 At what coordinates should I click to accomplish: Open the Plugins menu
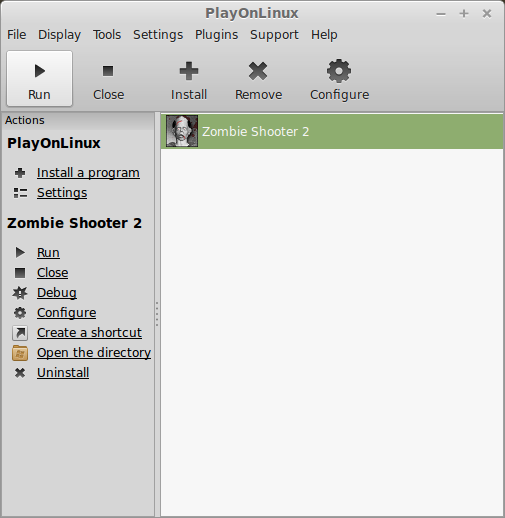(x=216, y=35)
